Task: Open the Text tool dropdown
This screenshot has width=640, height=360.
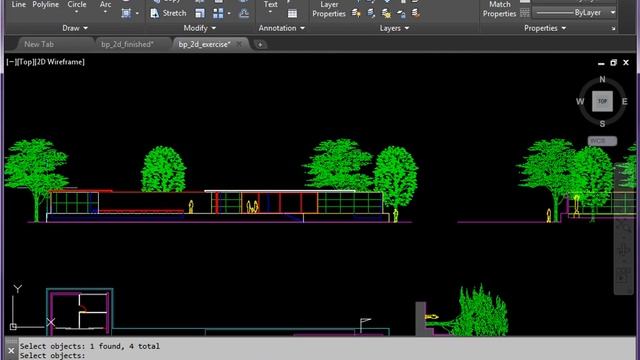Action: click(270, 12)
